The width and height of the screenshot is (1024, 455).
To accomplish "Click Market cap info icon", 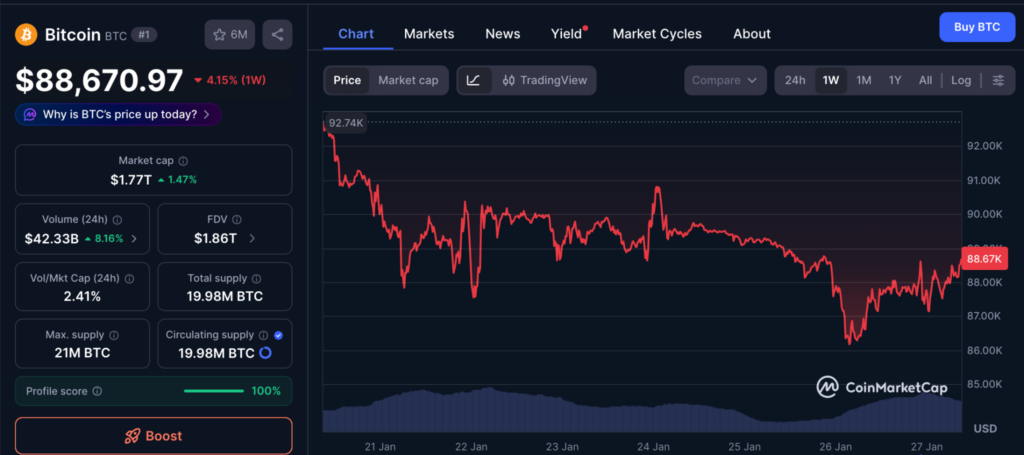I will [x=183, y=161].
